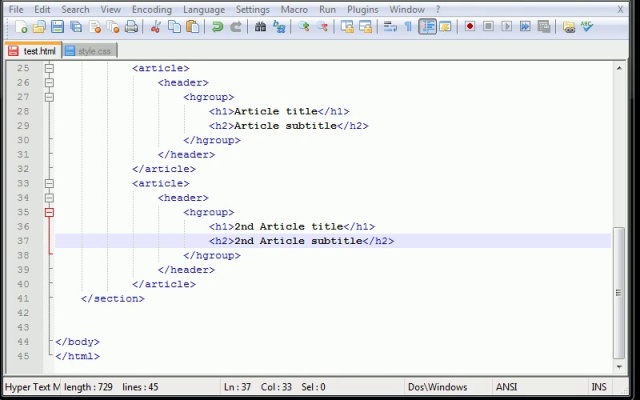Open the Macro menu
Viewport: 640px width, 400px height.
click(x=294, y=9)
